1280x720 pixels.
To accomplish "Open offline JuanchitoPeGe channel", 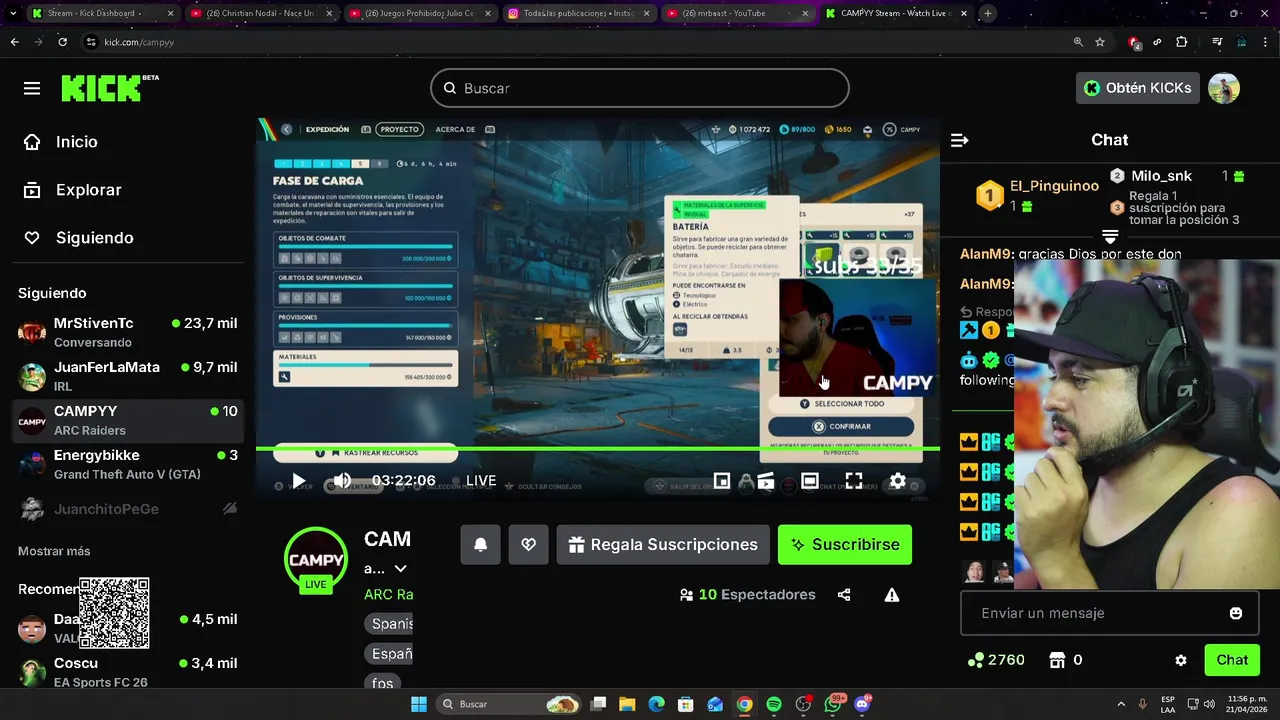I will point(127,509).
